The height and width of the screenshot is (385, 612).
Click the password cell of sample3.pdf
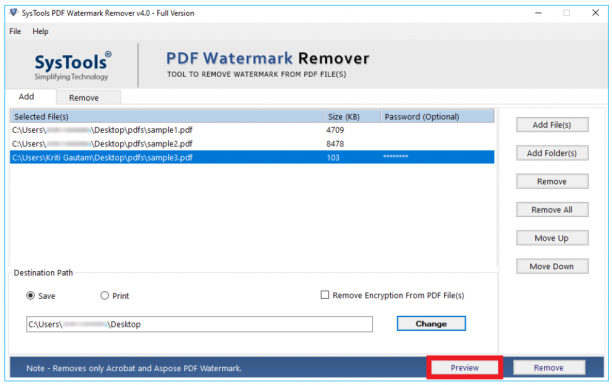pyautogui.click(x=437, y=157)
